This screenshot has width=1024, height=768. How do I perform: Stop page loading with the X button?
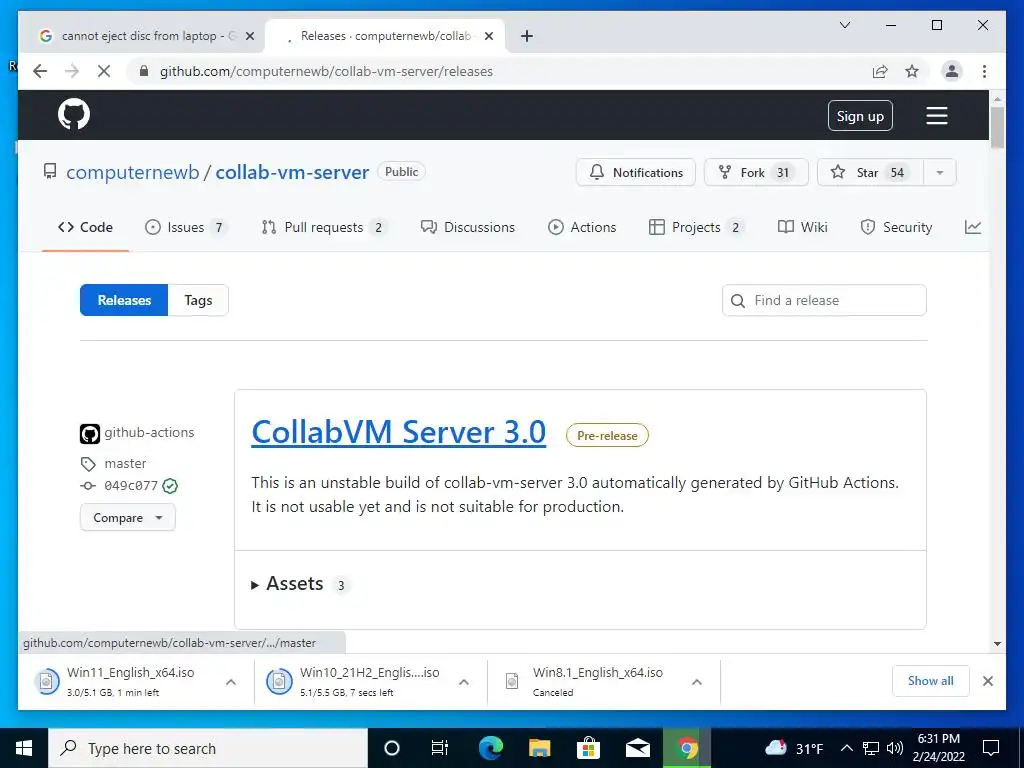103,71
